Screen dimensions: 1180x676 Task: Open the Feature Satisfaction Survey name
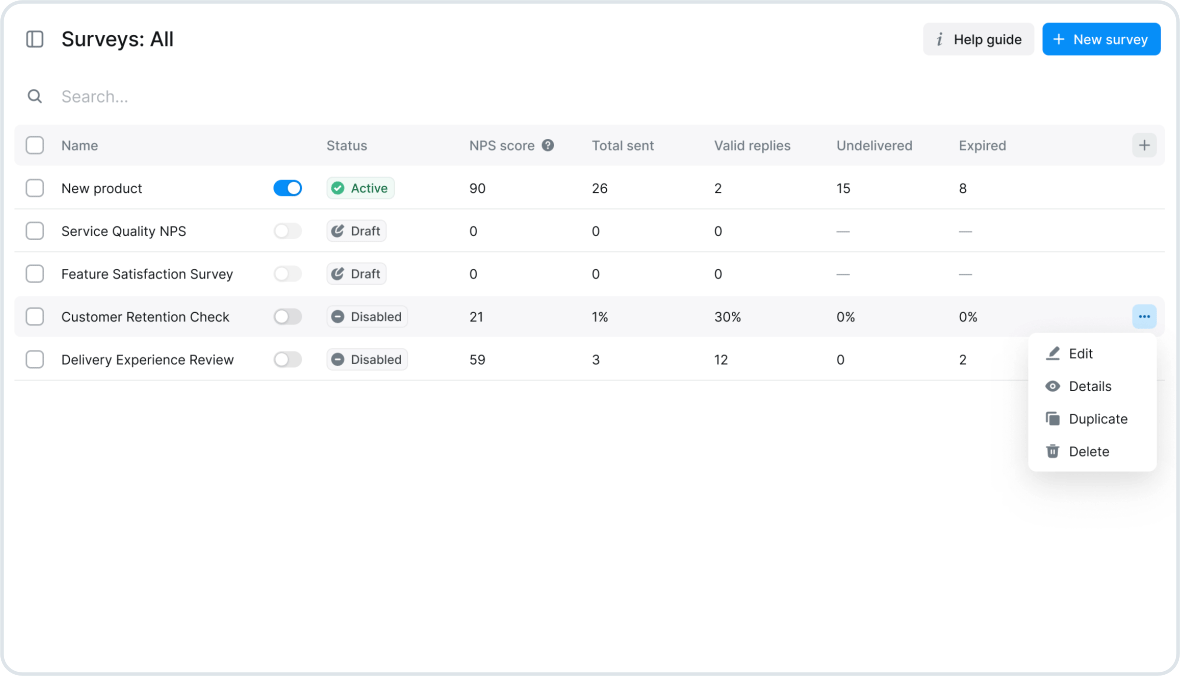[x=148, y=274]
